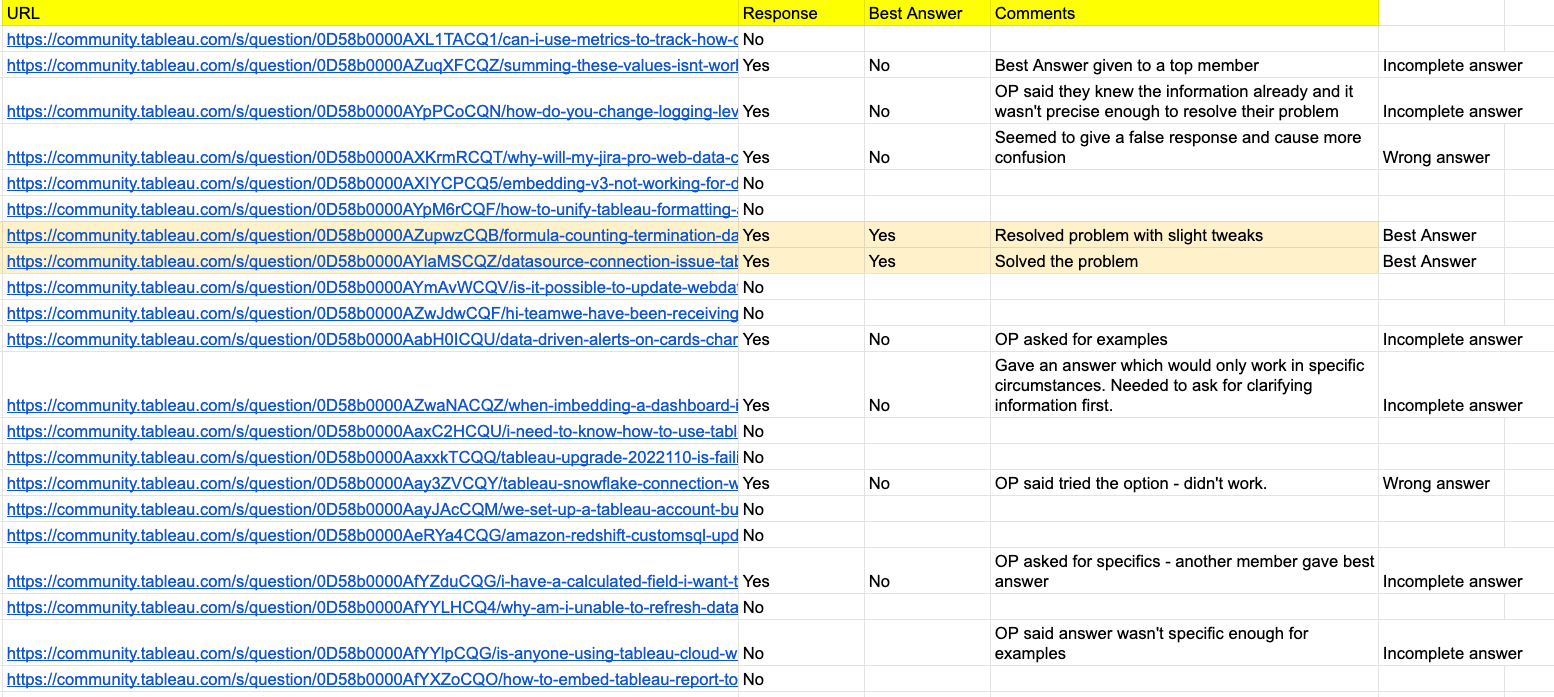Open the why-am-i-unable-to-refresh link
Viewport: 1554px width, 697px height.
[x=372, y=608]
